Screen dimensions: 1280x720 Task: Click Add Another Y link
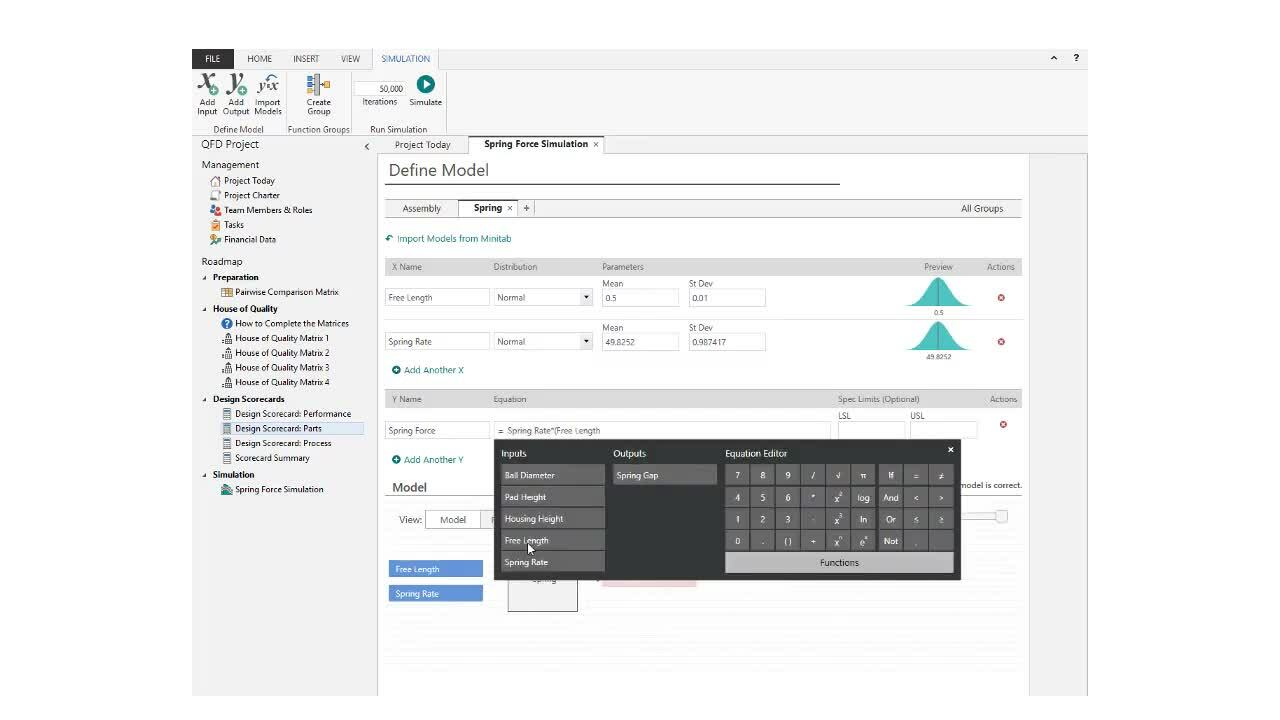(428, 460)
